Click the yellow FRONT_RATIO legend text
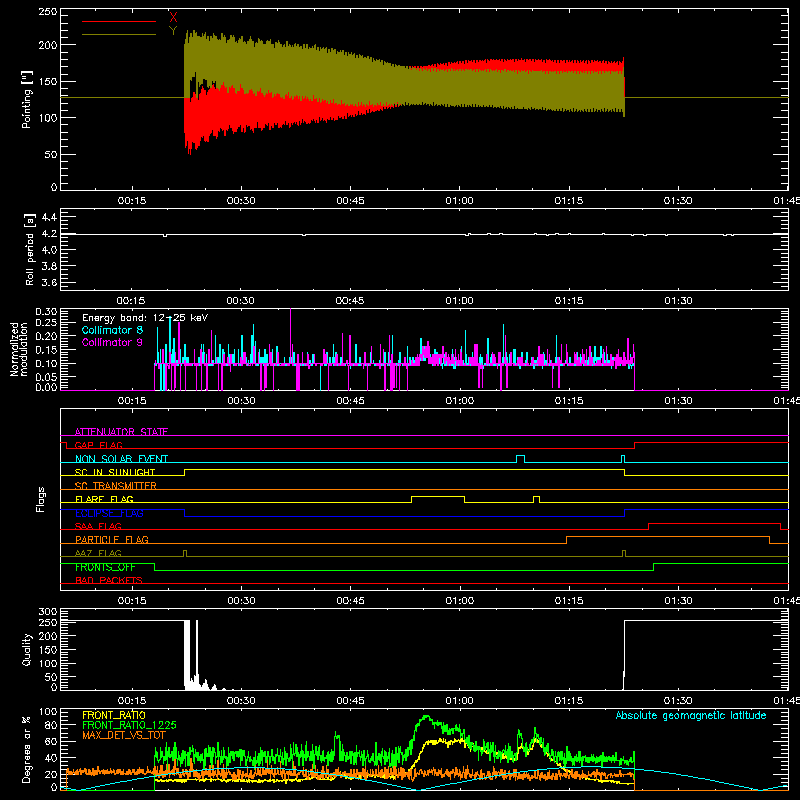This screenshot has width=800, height=800. (x=114, y=715)
